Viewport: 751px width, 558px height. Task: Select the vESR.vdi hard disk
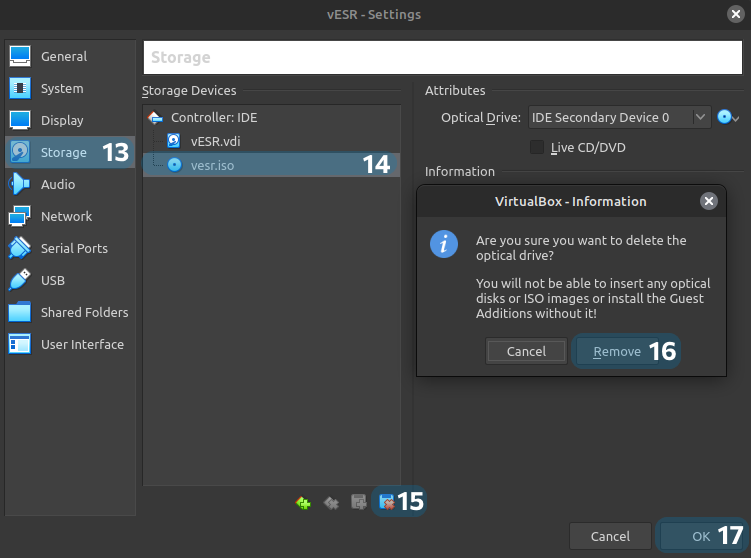click(x=215, y=141)
